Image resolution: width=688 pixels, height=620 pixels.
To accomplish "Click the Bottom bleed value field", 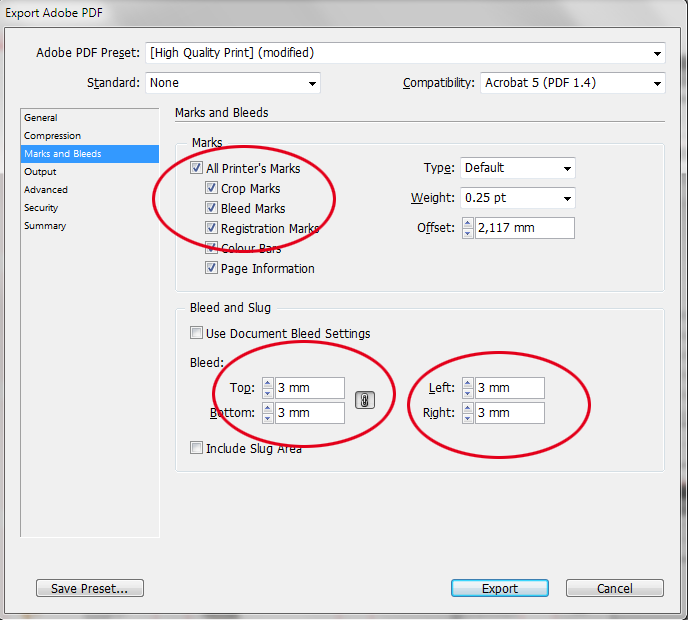I will point(309,413).
